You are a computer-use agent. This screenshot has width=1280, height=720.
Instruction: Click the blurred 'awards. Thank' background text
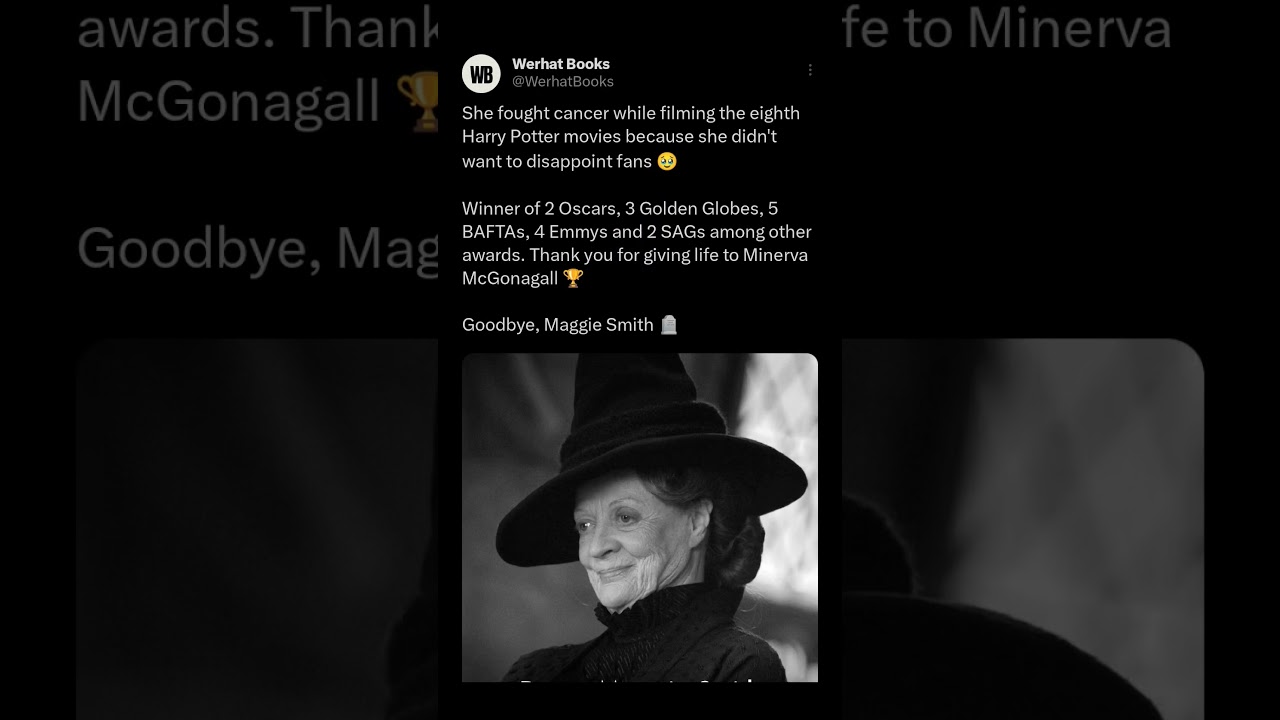[257, 29]
